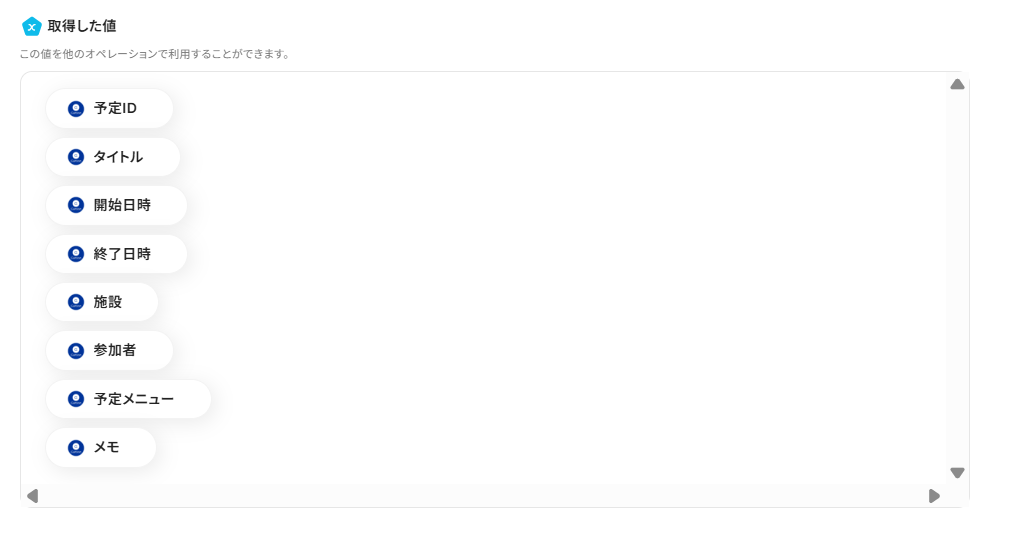Click the Garoon icon beside メモ

[x=76, y=447]
